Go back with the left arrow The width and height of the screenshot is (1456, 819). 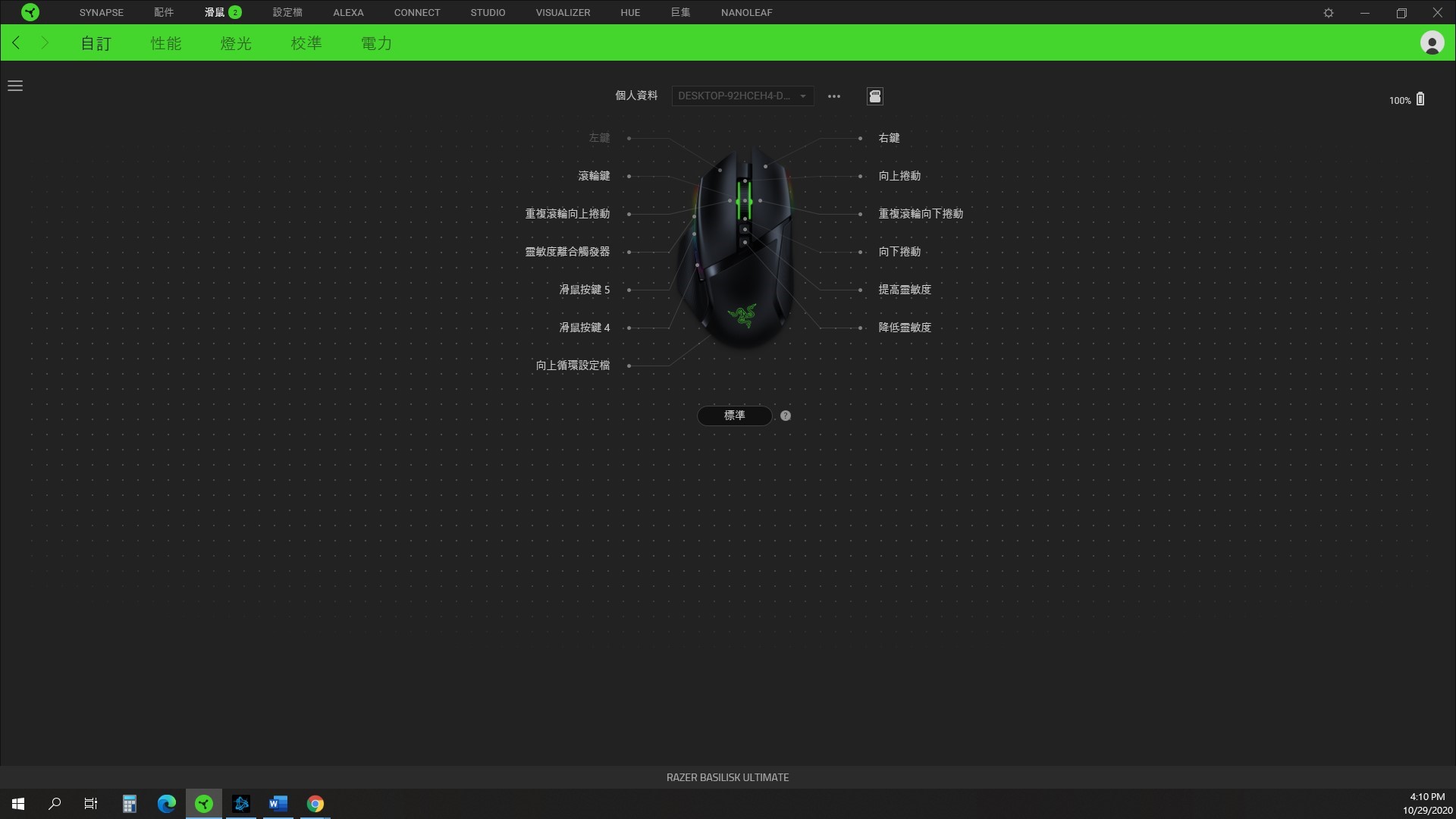pyautogui.click(x=16, y=42)
